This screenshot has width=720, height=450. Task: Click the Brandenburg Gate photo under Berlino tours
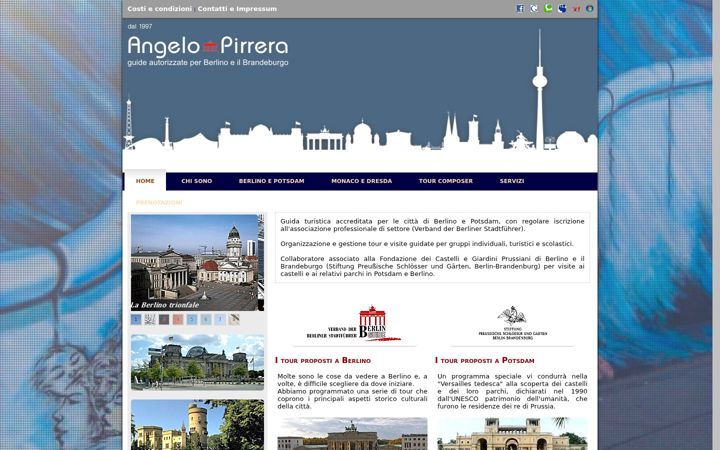(352, 433)
